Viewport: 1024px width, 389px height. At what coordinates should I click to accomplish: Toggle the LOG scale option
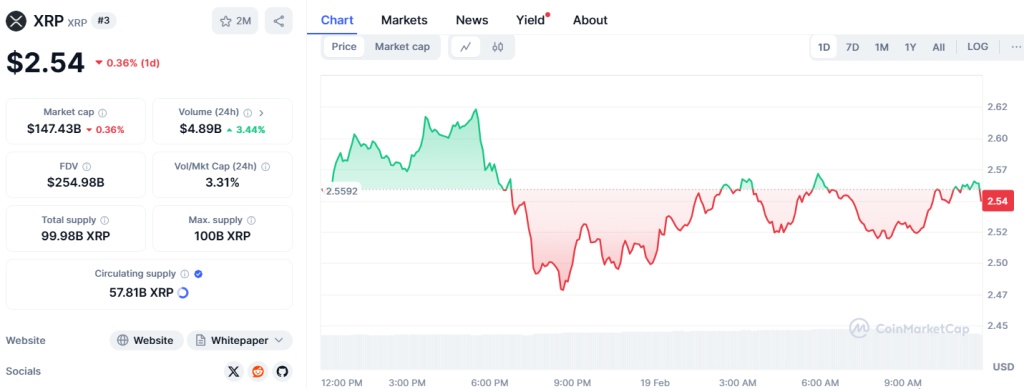pyautogui.click(x=978, y=47)
